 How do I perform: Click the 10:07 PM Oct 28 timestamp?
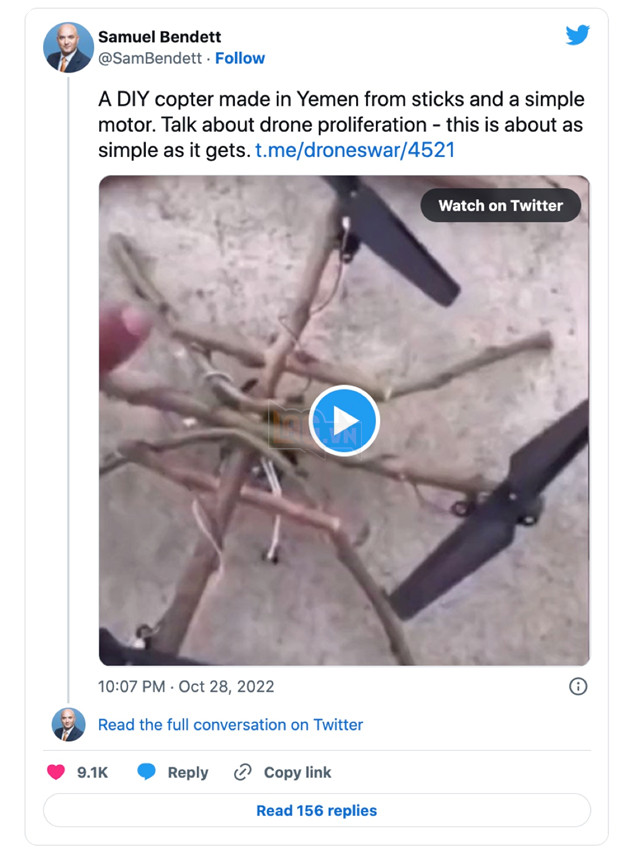[186, 686]
